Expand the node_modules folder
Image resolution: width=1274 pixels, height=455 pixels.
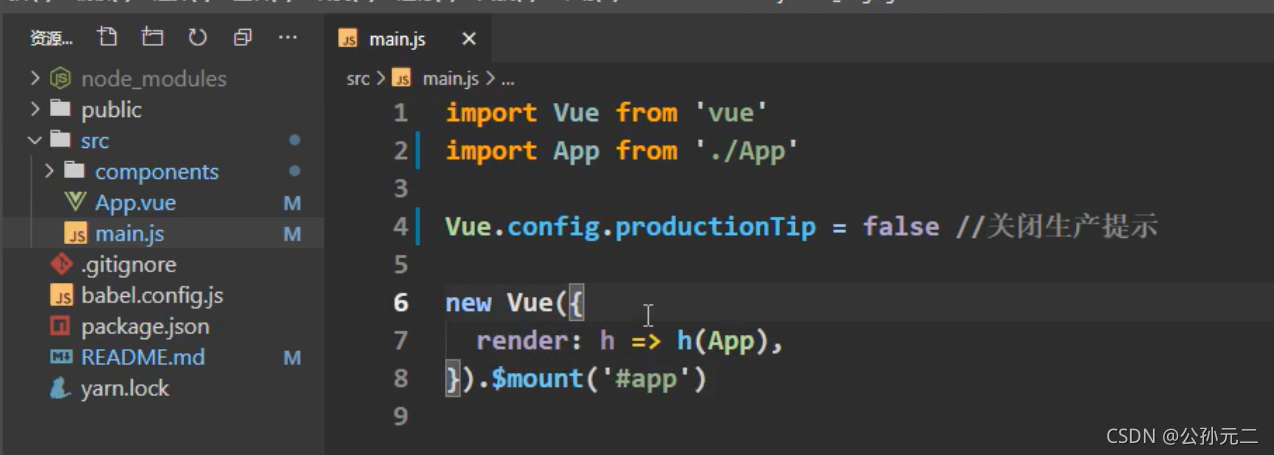tap(36, 79)
